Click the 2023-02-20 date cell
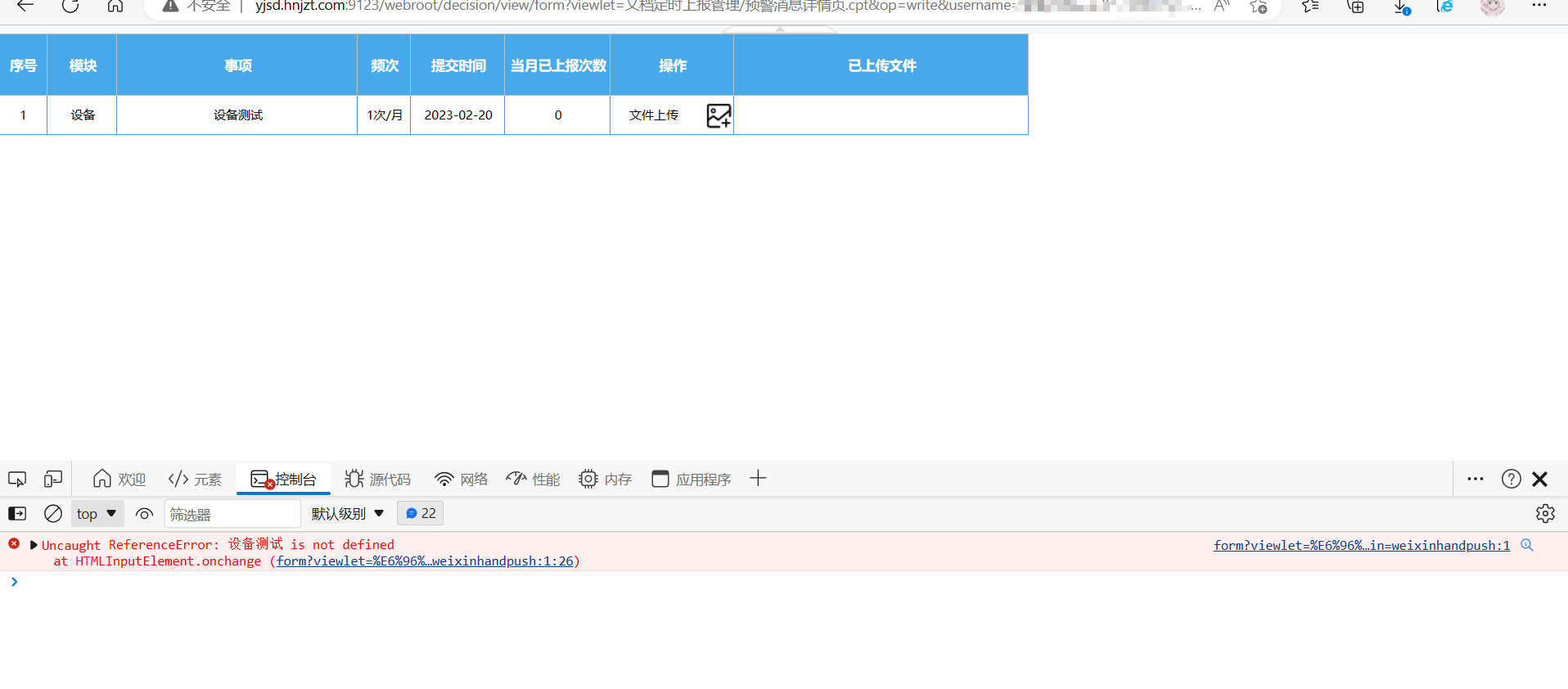 click(x=458, y=115)
